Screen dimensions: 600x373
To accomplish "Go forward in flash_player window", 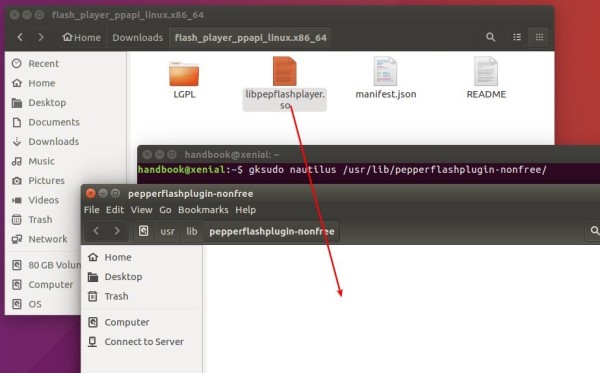I will point(41,37).
